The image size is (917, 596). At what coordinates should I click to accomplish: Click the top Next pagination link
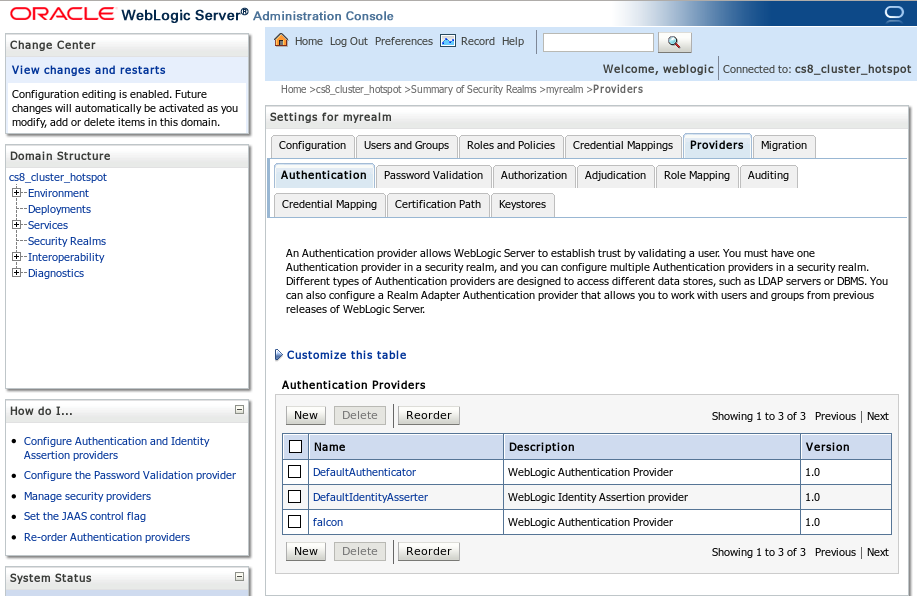877,416
